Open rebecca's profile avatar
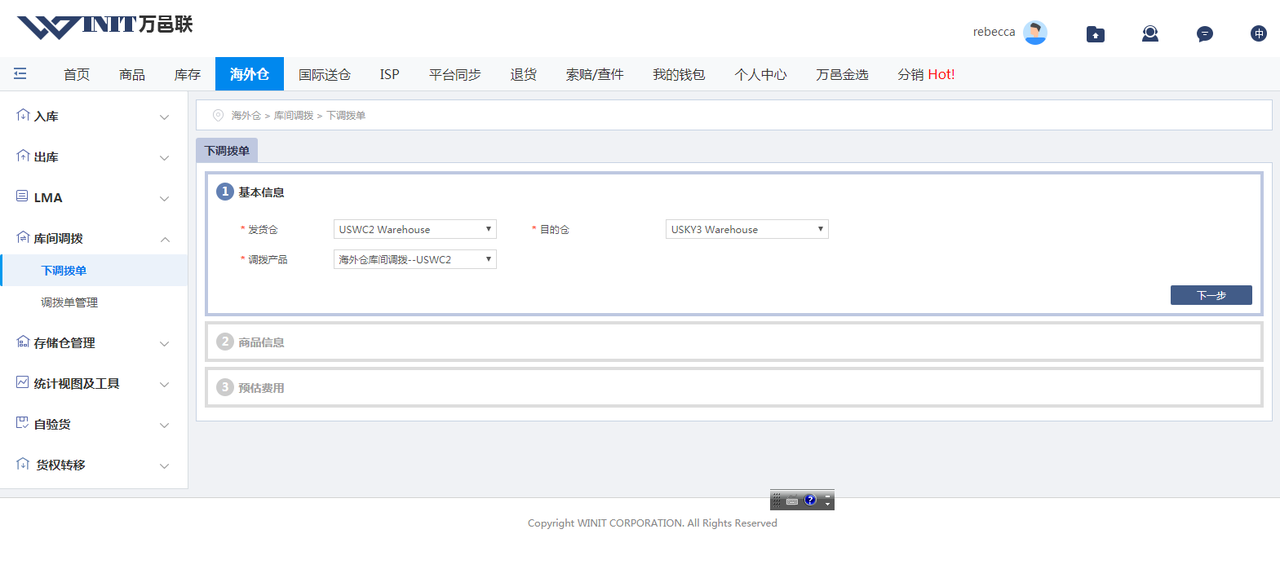Image resolution: width=1280 pixels, height=569 pixels. coord(1035,32)
